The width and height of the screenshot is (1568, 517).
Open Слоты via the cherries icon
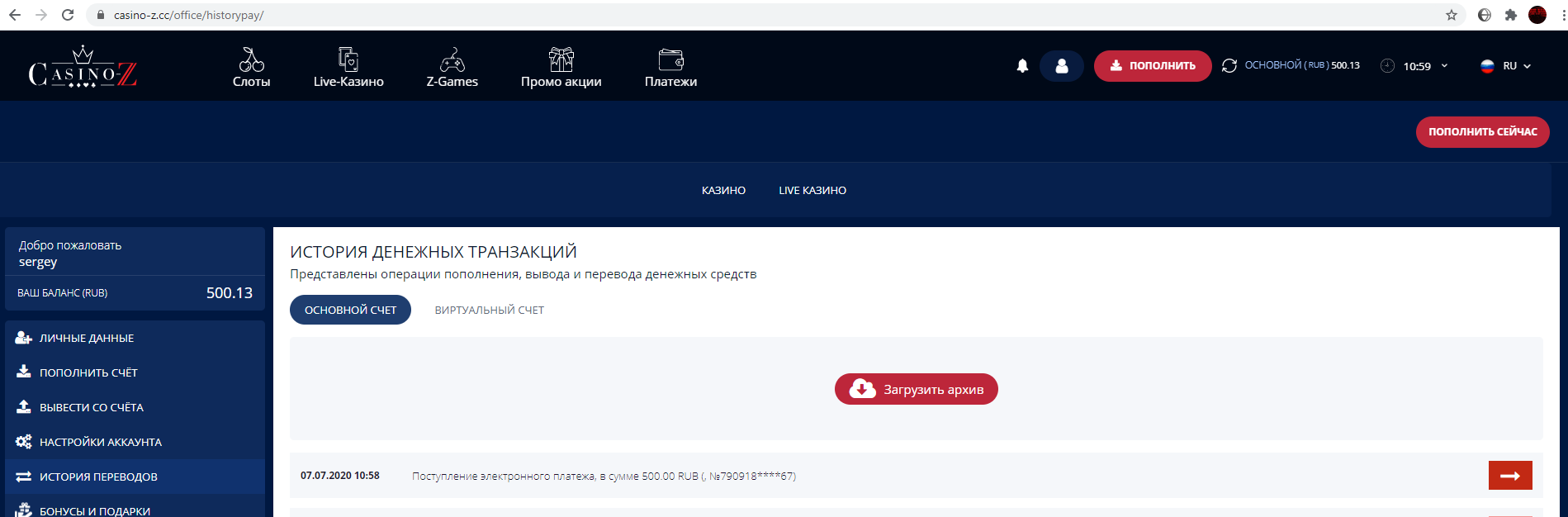coord(251,59)
